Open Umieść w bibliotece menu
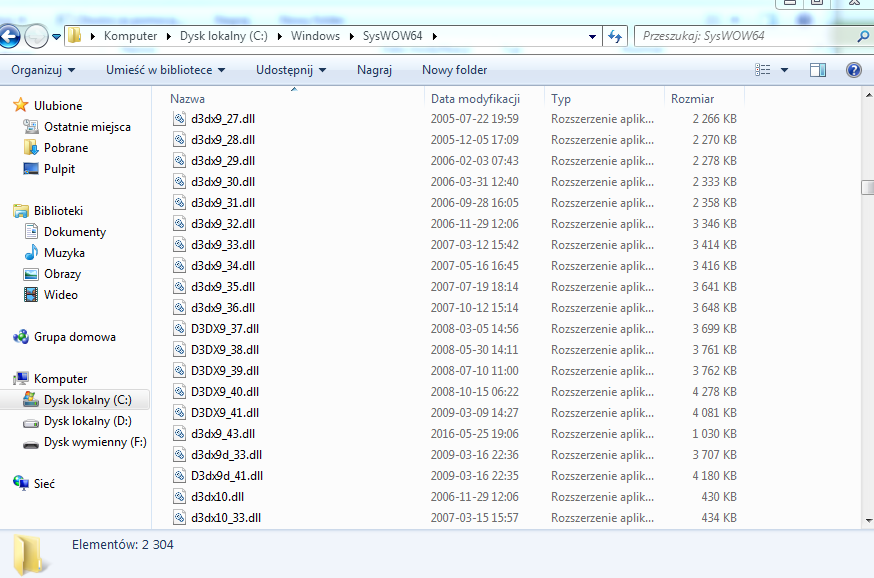The width and height of the screenshot is (874, 578). [x=166, y=70]
